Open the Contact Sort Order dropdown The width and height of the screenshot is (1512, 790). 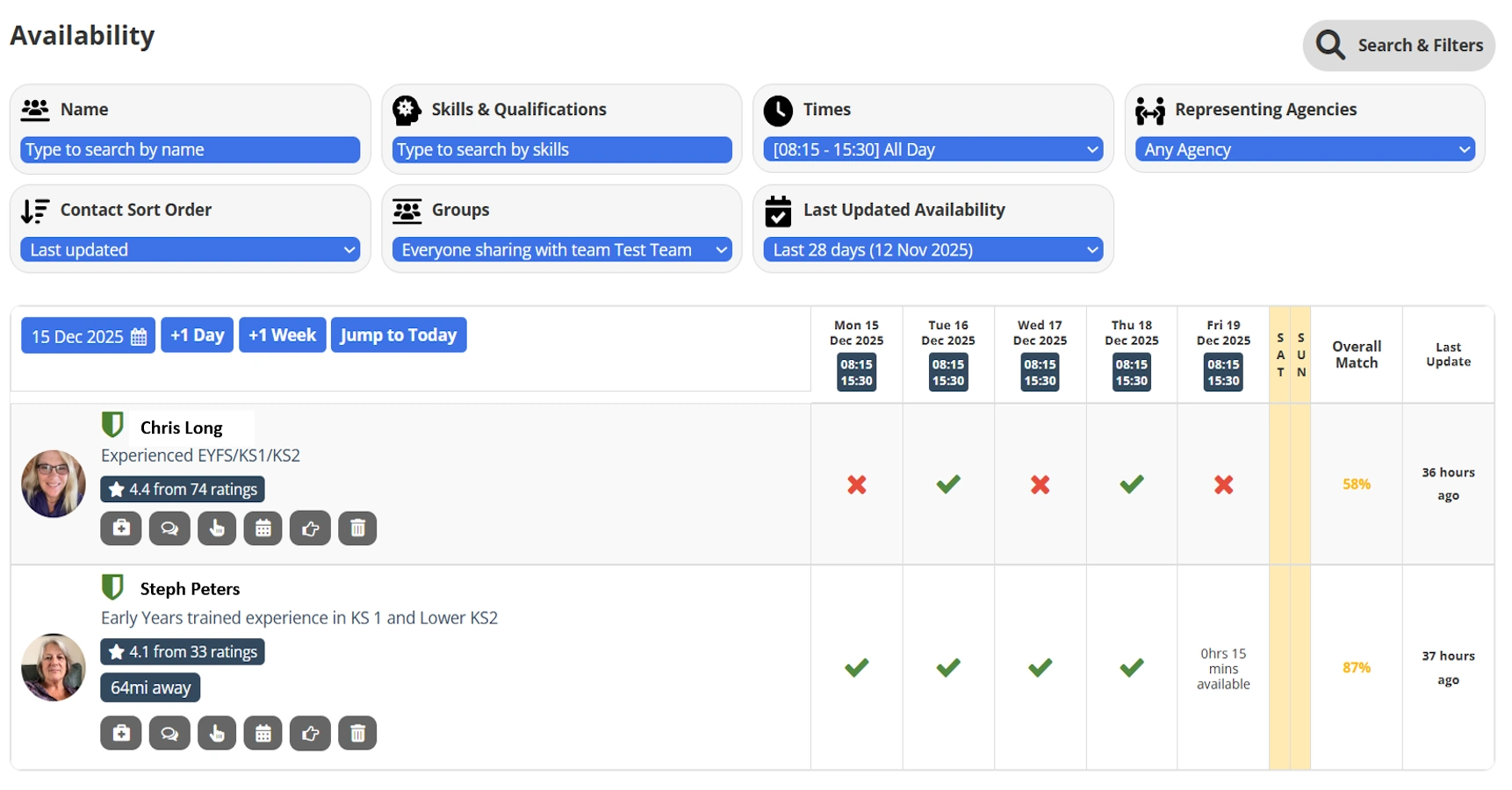[x=191, y=250]
